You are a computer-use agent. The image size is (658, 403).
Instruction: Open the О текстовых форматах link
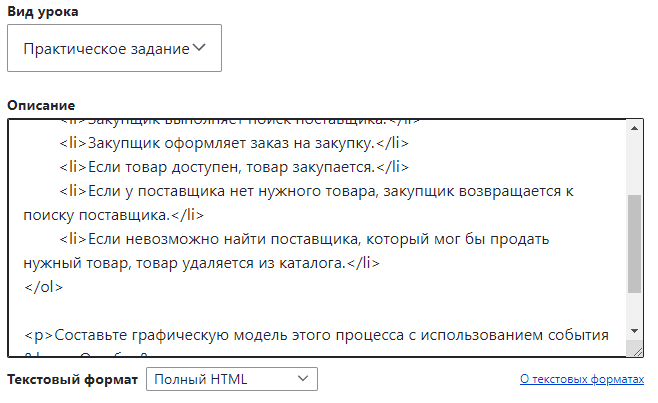click(582, 379)
